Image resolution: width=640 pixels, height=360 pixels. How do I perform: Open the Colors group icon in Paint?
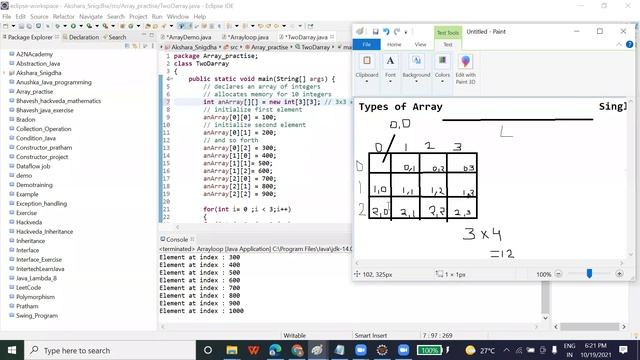[442, 61]
